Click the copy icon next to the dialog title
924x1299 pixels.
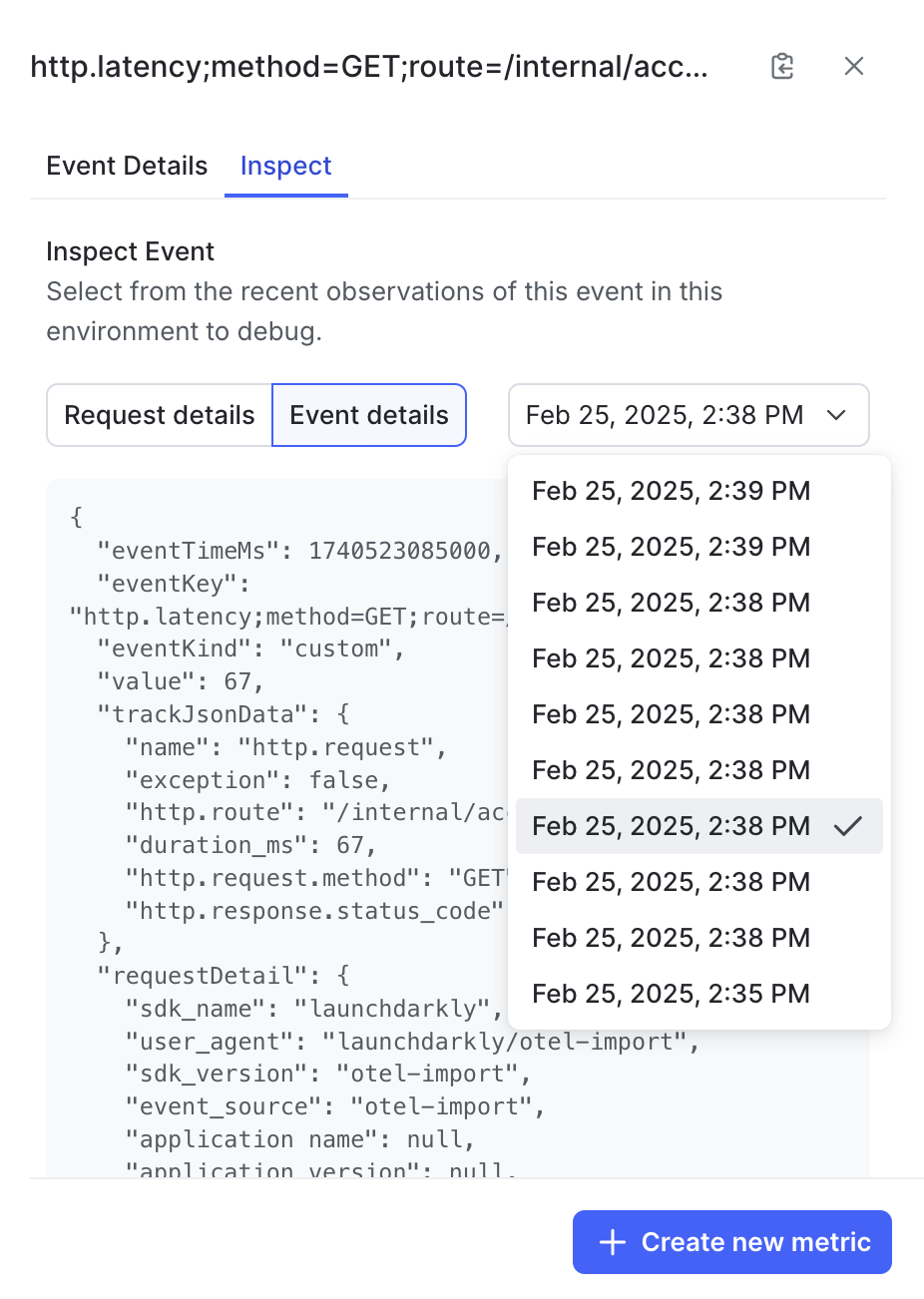(782, 66)
